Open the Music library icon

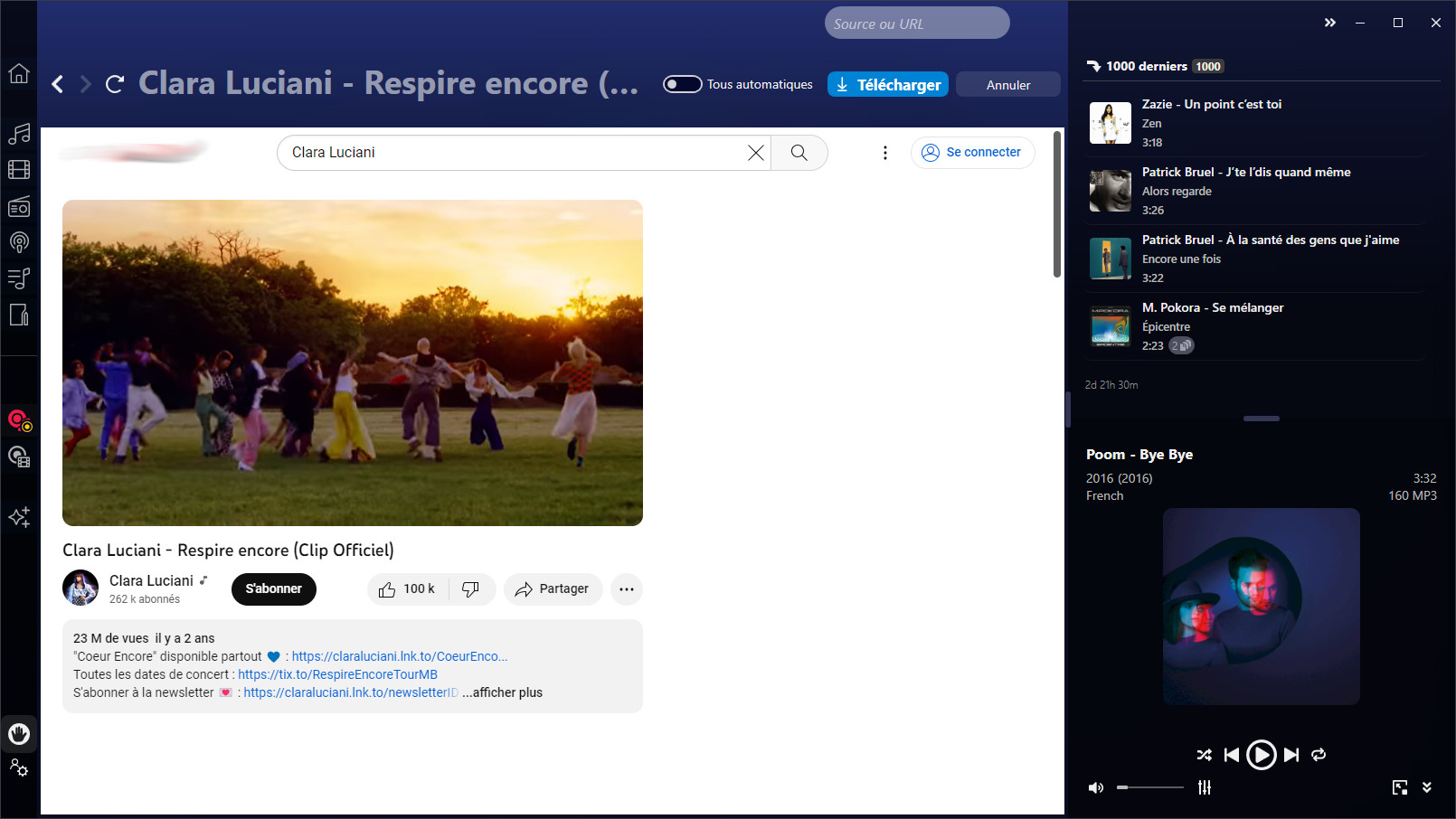[x=19, y=134]
